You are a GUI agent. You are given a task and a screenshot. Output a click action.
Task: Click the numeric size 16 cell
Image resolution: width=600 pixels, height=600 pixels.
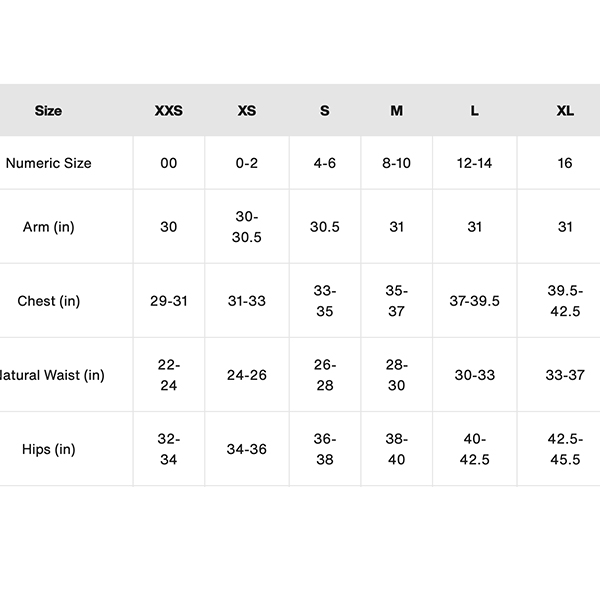(x=565, y=163)
